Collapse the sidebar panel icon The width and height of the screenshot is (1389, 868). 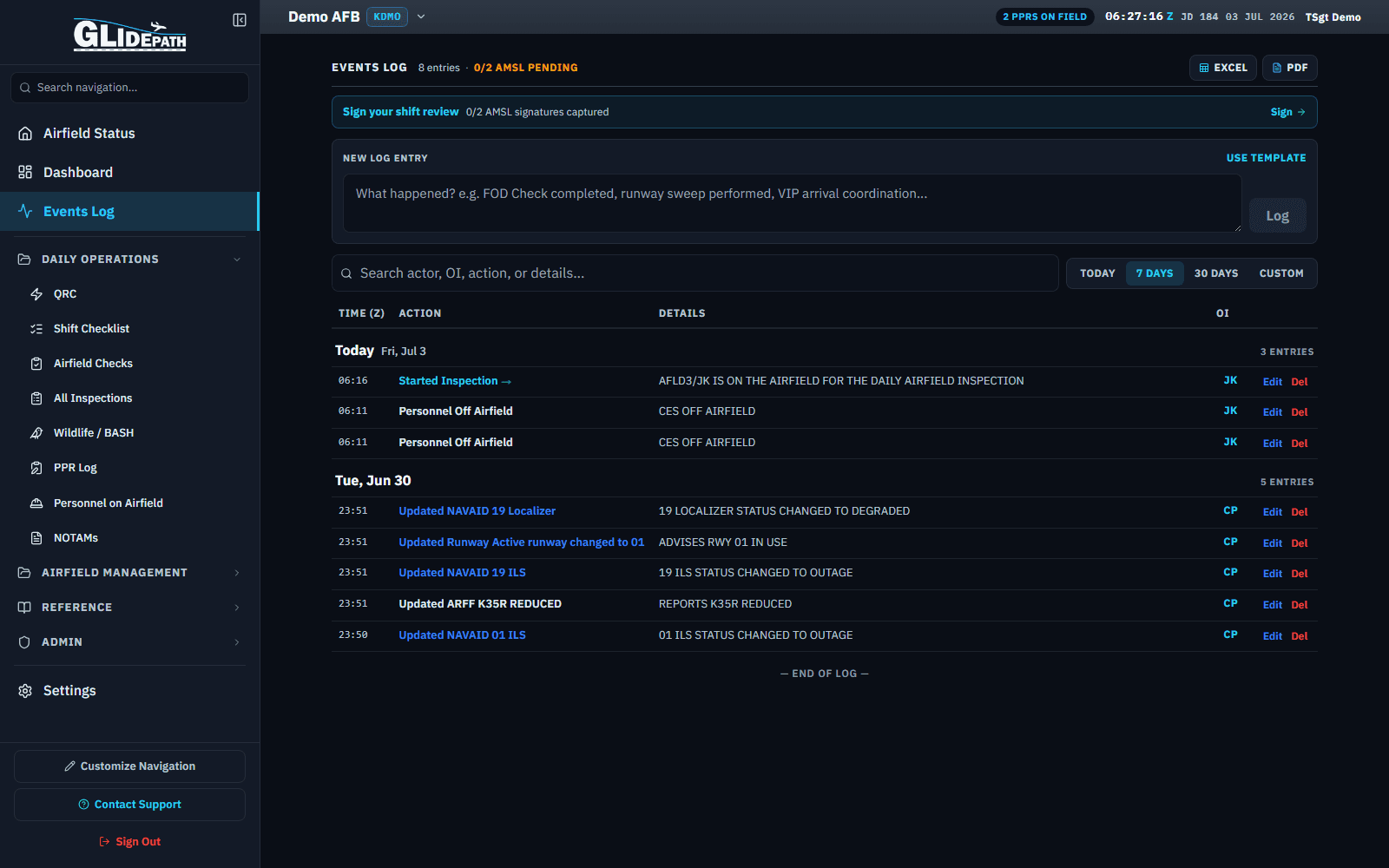pos(240,20)
